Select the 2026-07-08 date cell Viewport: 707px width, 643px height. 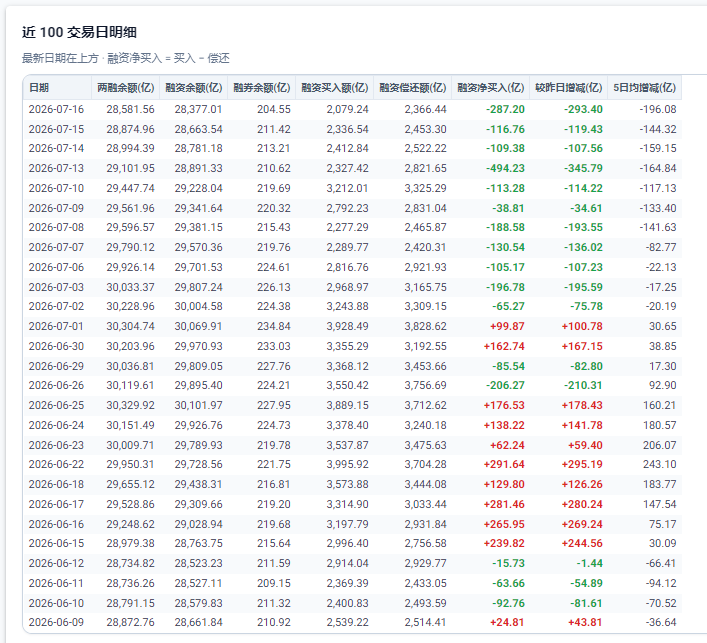[56, 227]
